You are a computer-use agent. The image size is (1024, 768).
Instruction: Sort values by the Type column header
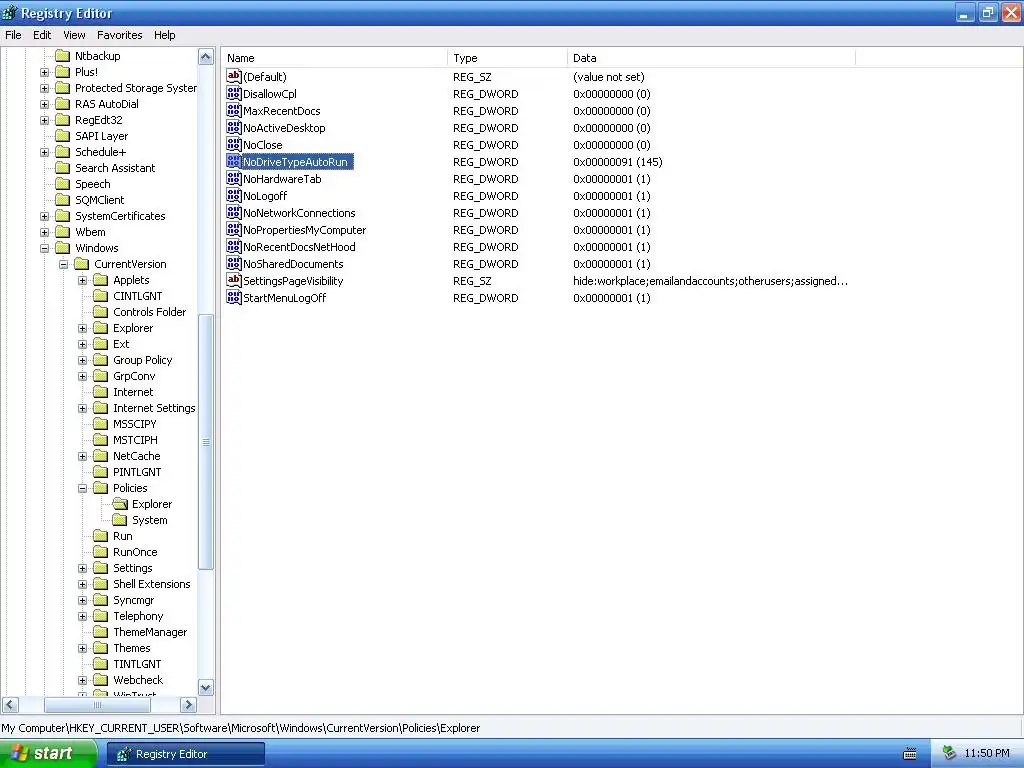tap(507, 58)
